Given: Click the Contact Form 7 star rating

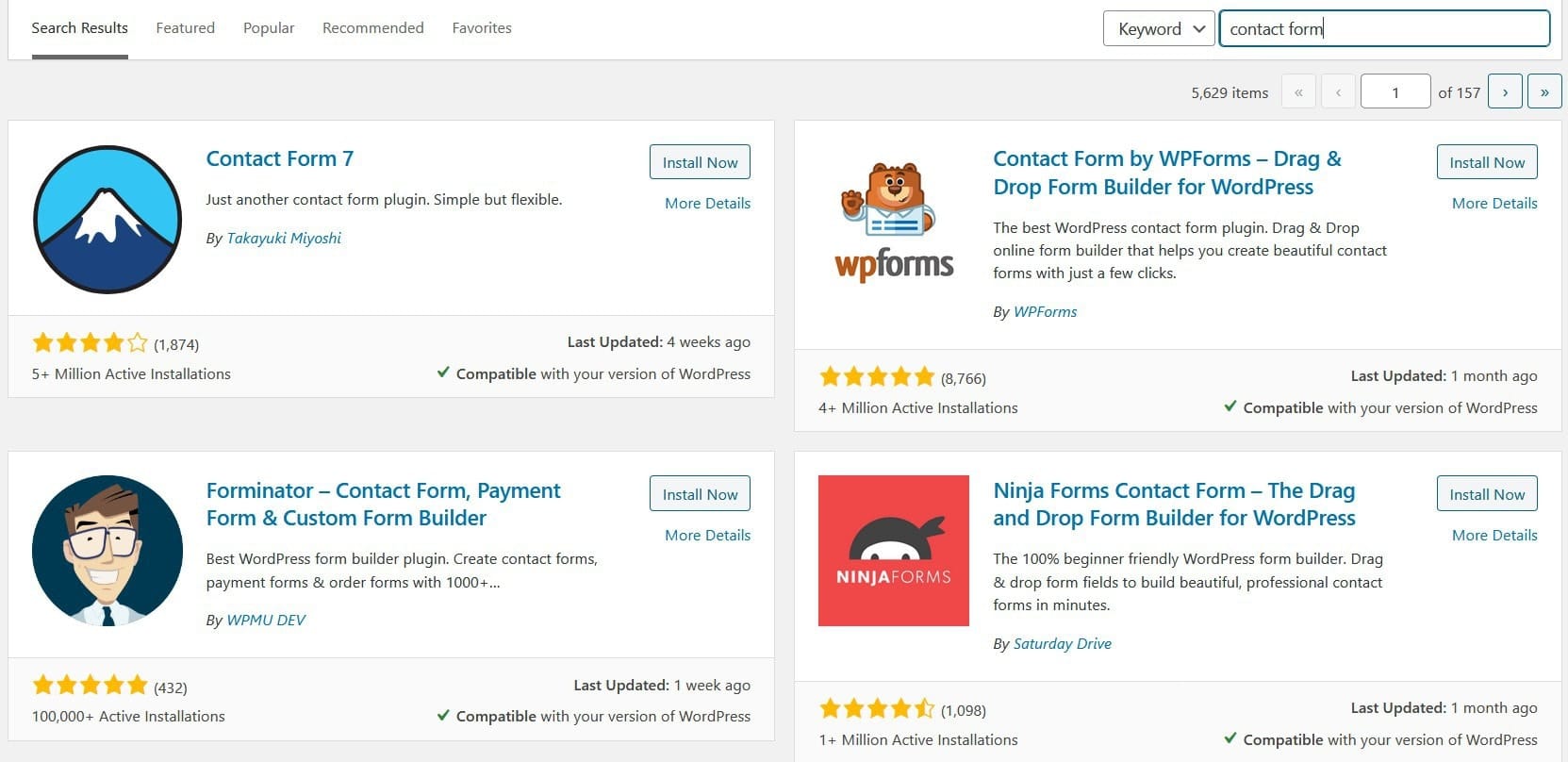Looking at the screenshot, I should (x=90, y=343).
